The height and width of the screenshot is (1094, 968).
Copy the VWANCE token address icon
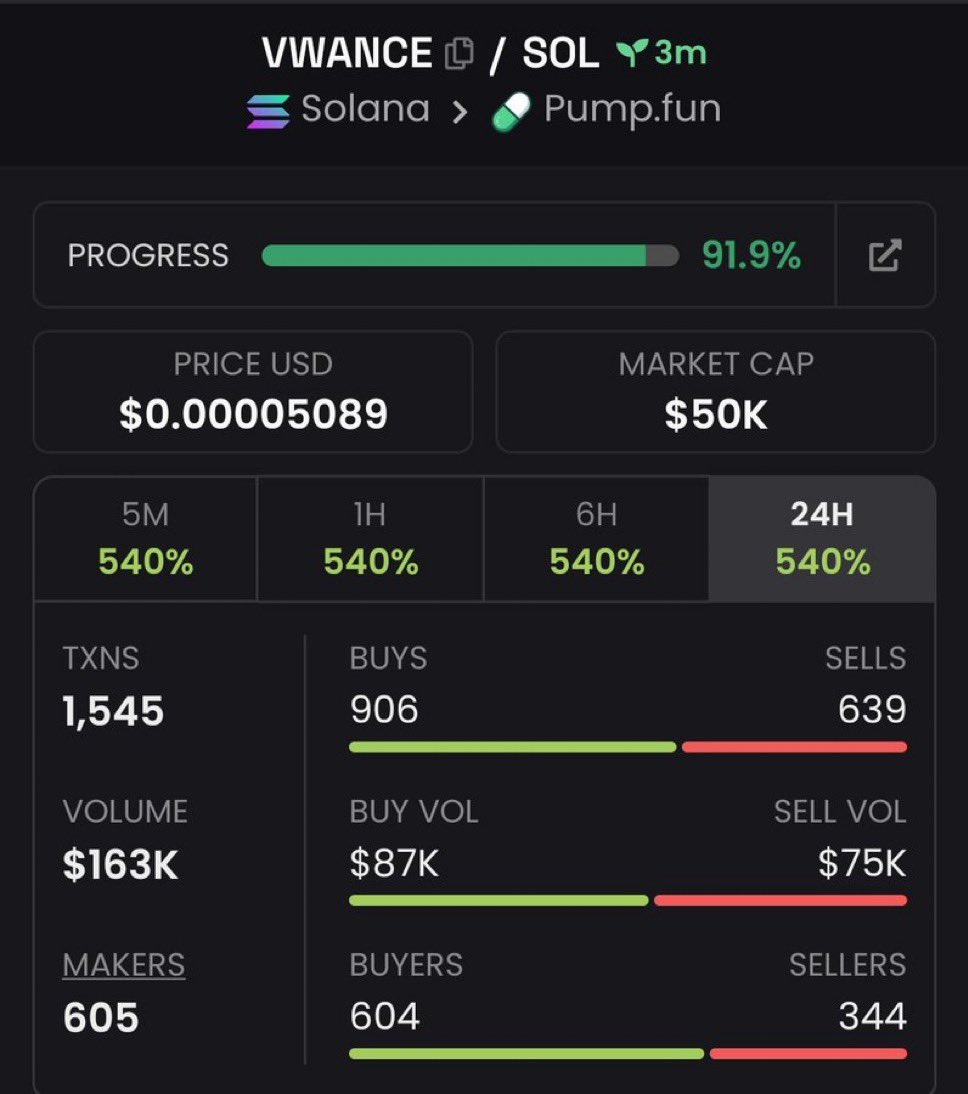coord(458,54)
